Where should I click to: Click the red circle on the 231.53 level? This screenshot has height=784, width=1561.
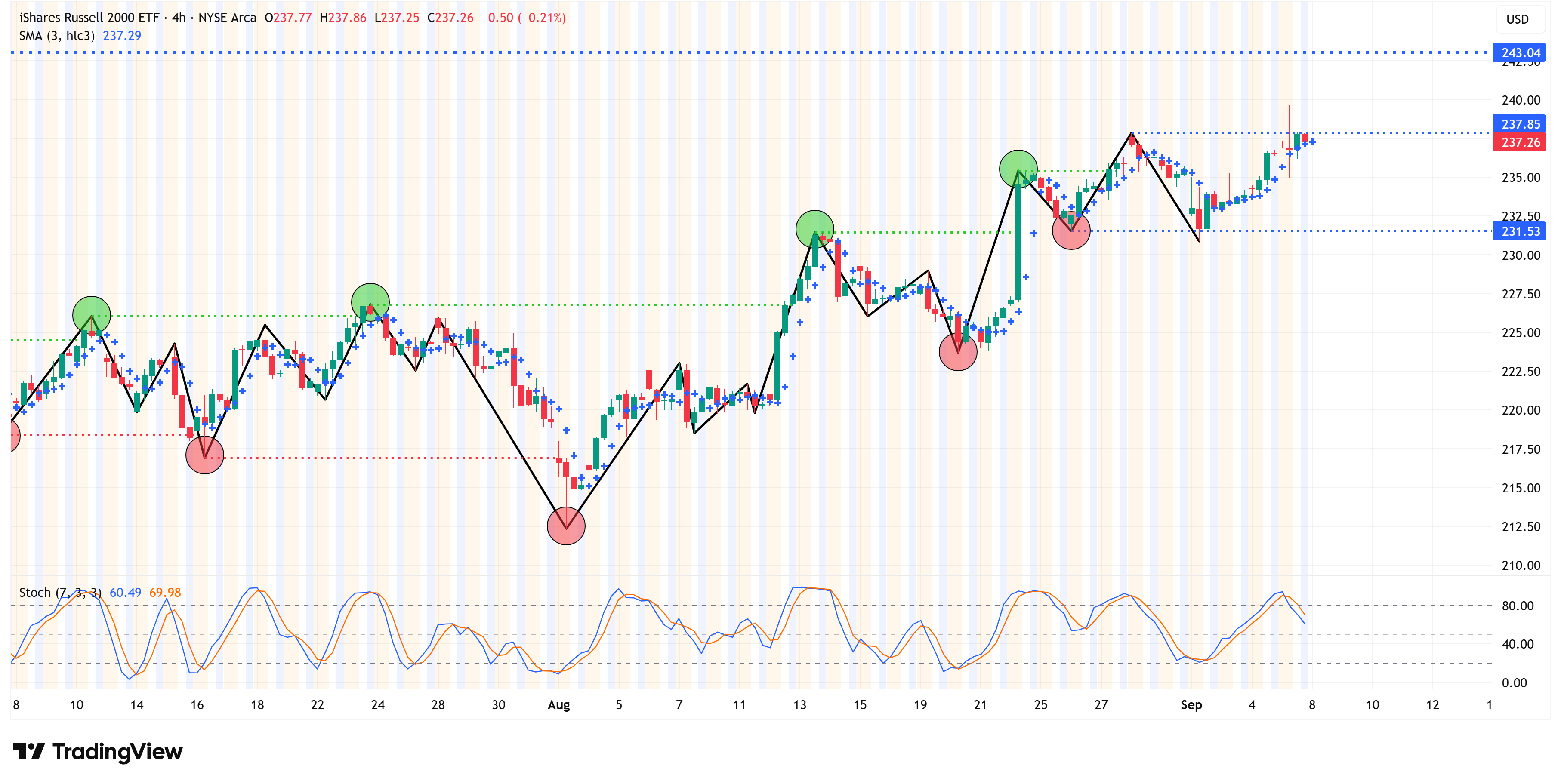click(x=1071, y=231)
